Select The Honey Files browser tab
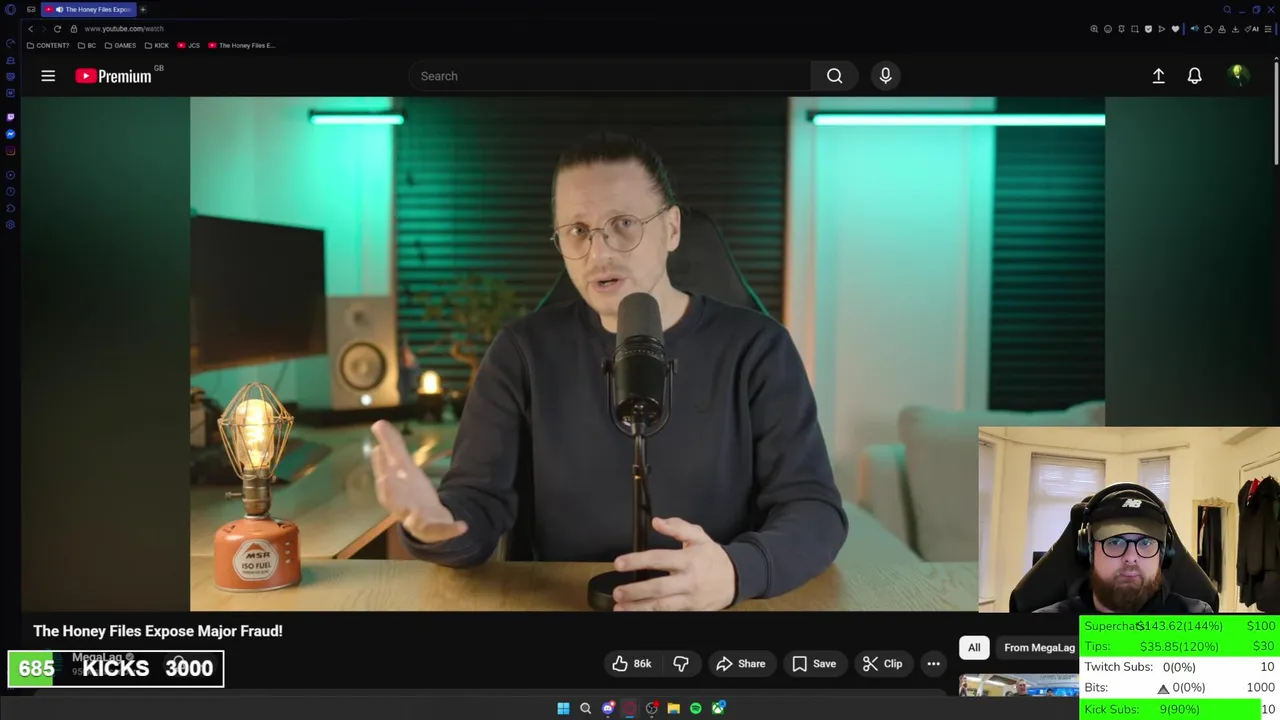 [88, 10]
